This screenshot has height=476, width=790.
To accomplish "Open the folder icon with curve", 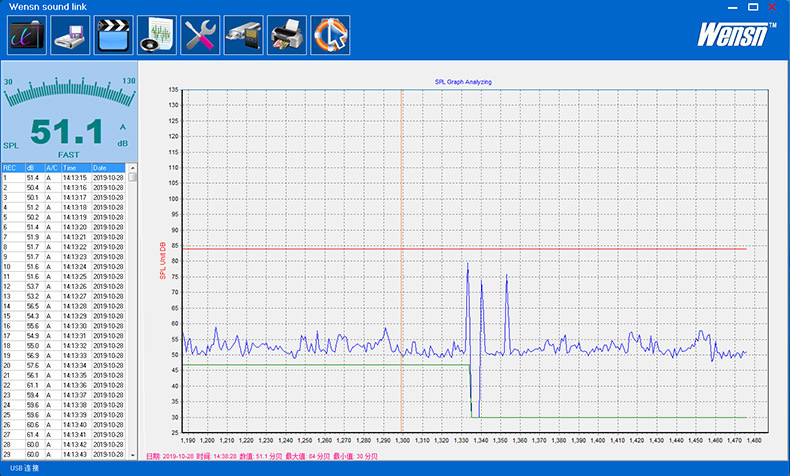I will [x=24, y=35].
